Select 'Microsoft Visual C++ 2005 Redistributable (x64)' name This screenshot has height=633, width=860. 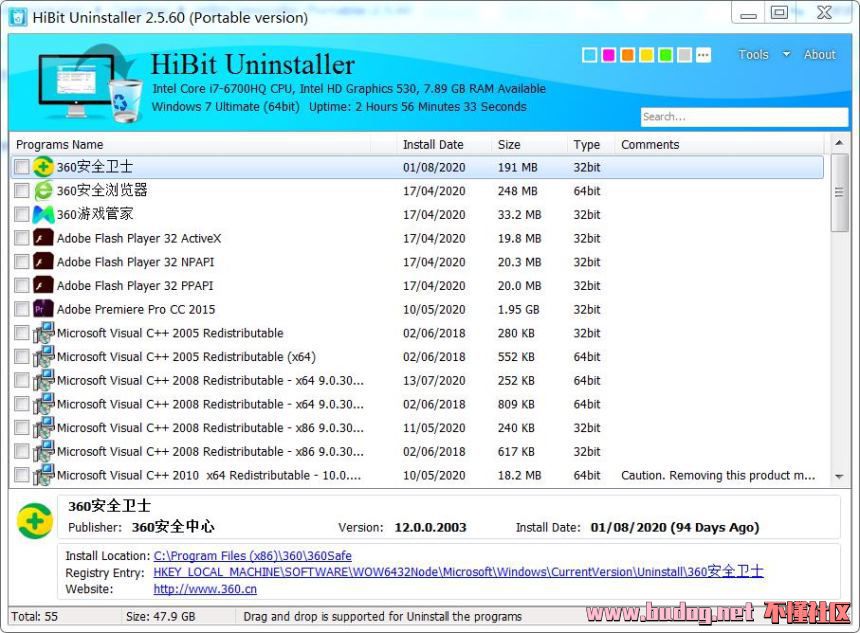coord(186,357)
